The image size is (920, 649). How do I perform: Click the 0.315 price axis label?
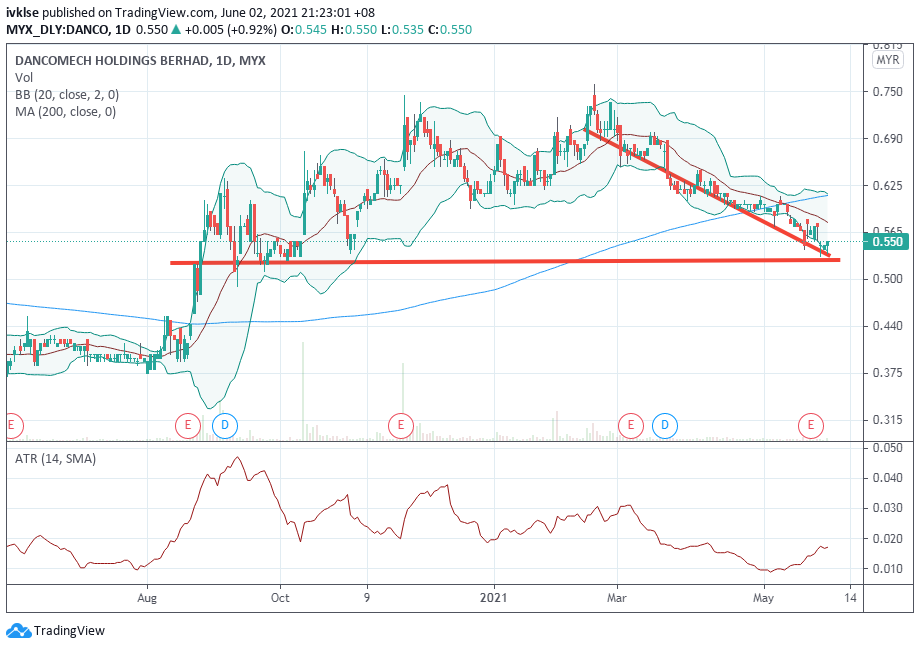tap(887, 420)
